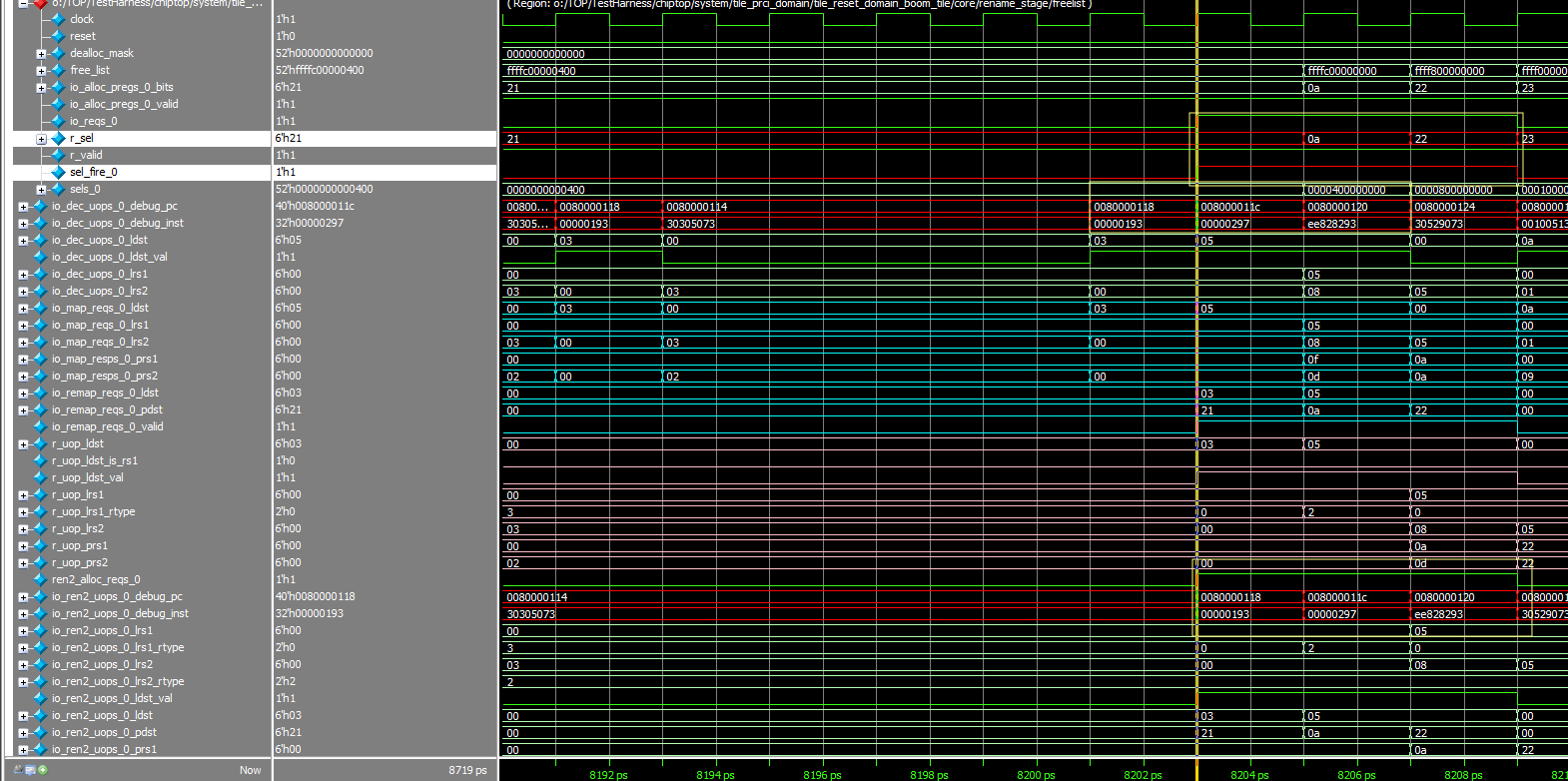
Task: Click the signal icon of io_remap_reqs_0_pdst
Action: pos(40,409)
